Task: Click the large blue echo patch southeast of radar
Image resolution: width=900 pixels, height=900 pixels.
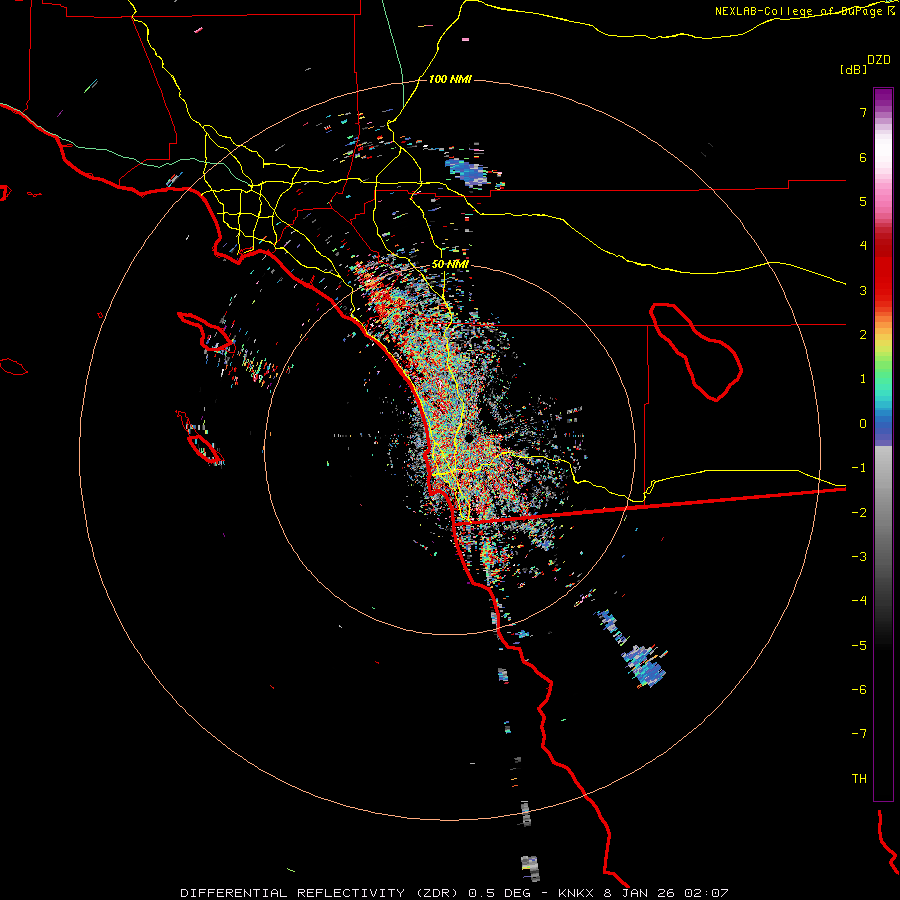Action: (x=646, y=665)
